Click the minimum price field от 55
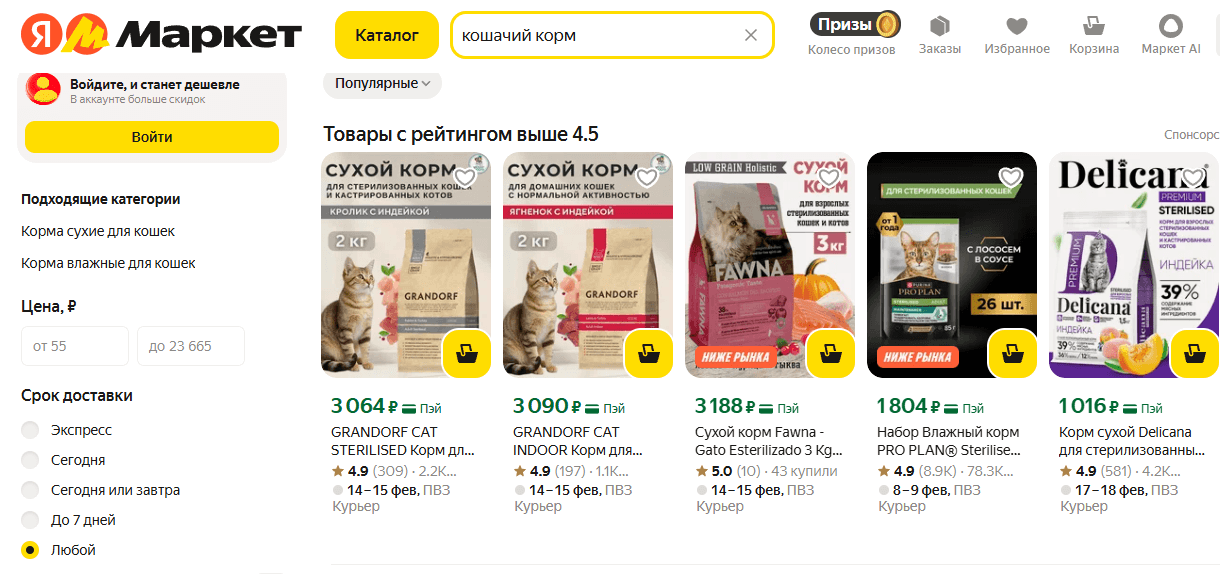The width and height of the screenshot is (1220, 574). [x=75, y=346]
